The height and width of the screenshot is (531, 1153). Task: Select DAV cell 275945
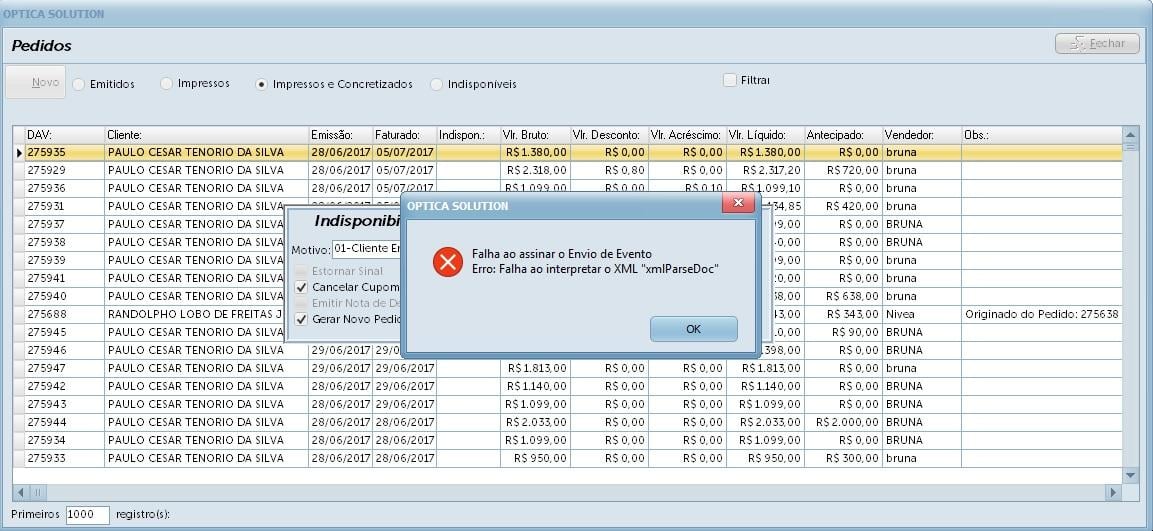65,332
